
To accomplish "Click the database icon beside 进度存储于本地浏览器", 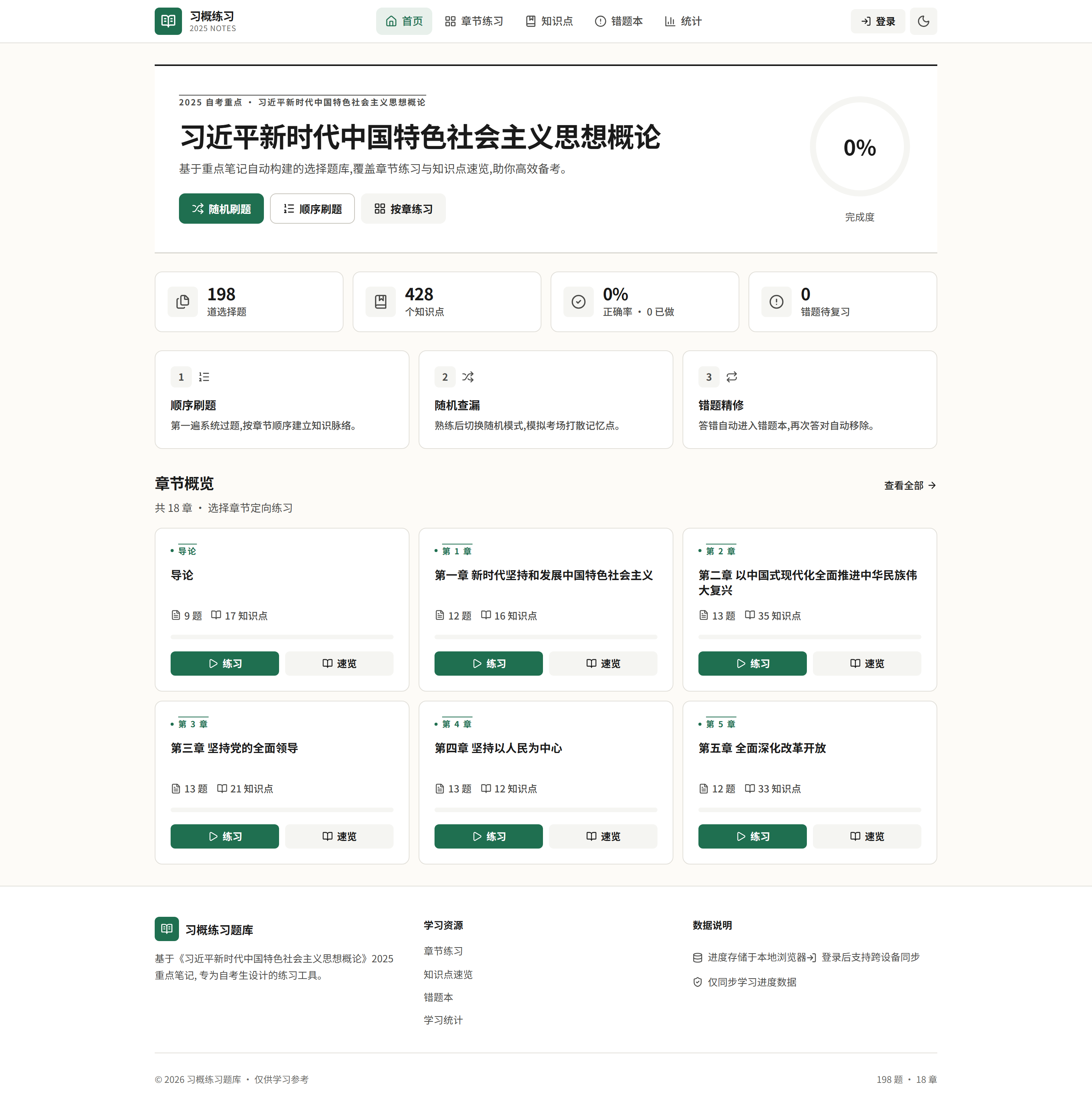I will click(697, 957).
